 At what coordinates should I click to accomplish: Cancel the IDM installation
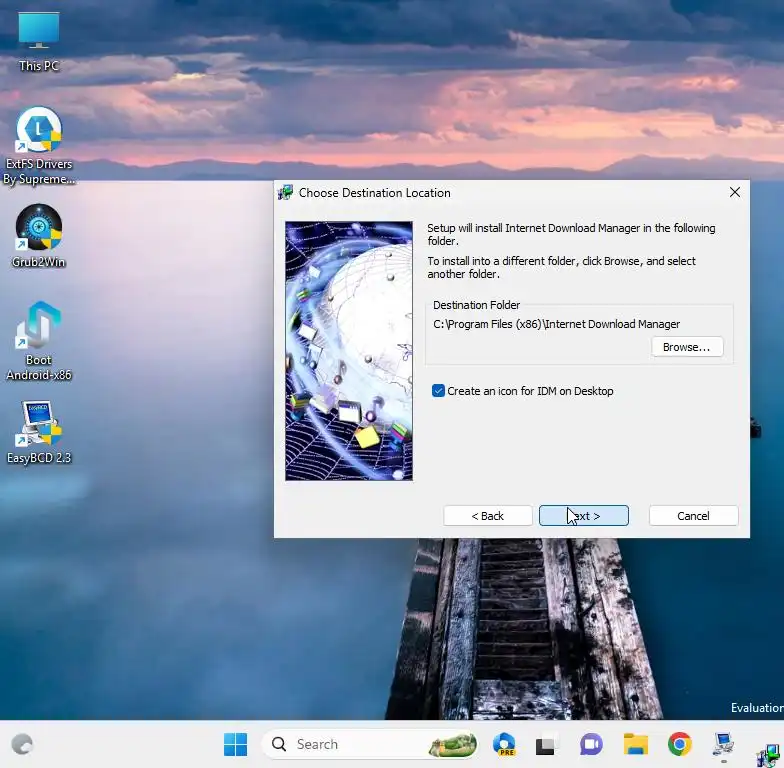click(x=693, y=516)
